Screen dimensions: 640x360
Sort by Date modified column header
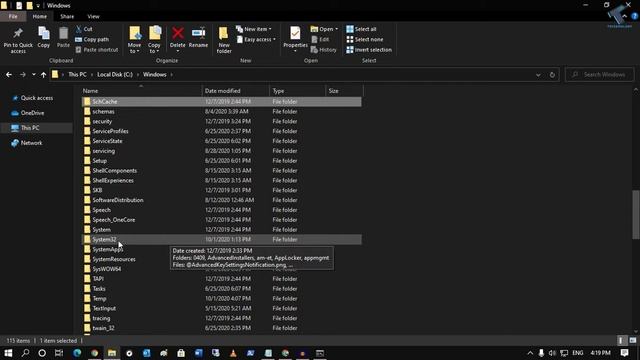[236, 91]
